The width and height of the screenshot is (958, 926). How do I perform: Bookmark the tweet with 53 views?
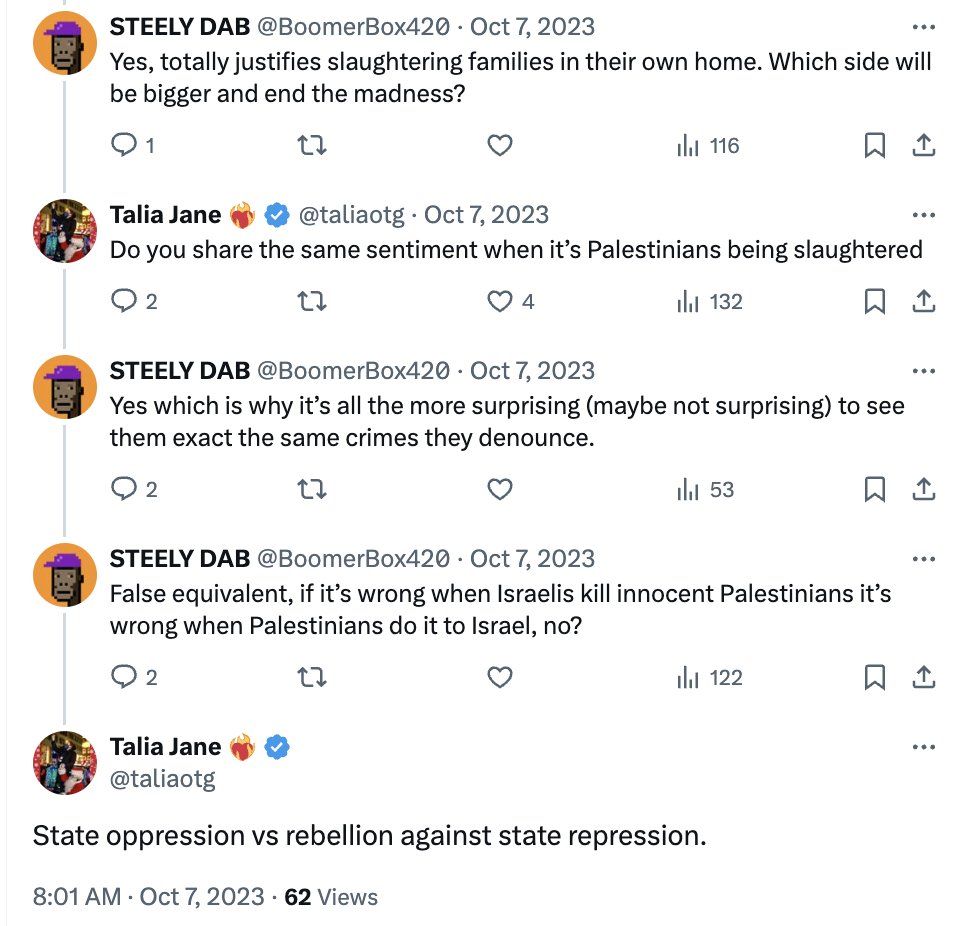[x=874, y=489]
